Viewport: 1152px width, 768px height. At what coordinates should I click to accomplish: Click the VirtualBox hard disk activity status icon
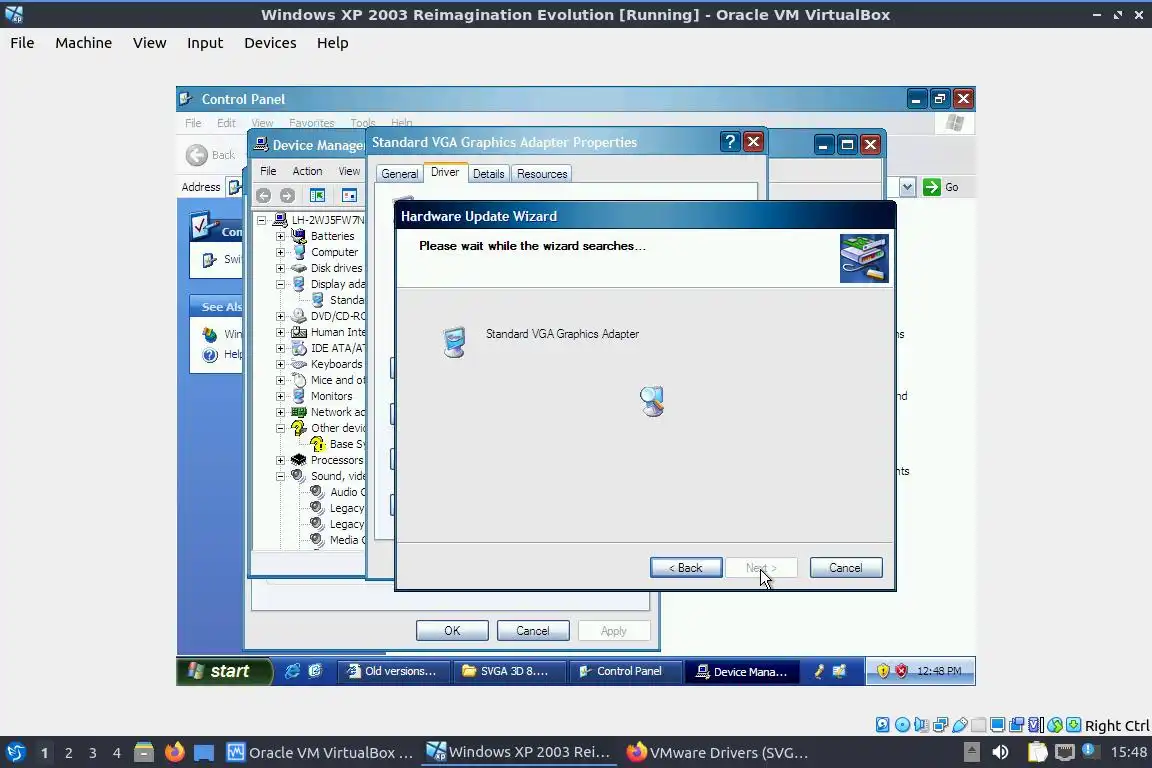883,725
